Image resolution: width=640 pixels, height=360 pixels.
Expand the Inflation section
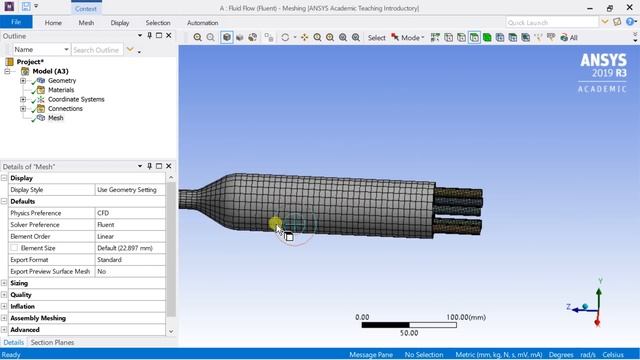(x=4, y=306)
